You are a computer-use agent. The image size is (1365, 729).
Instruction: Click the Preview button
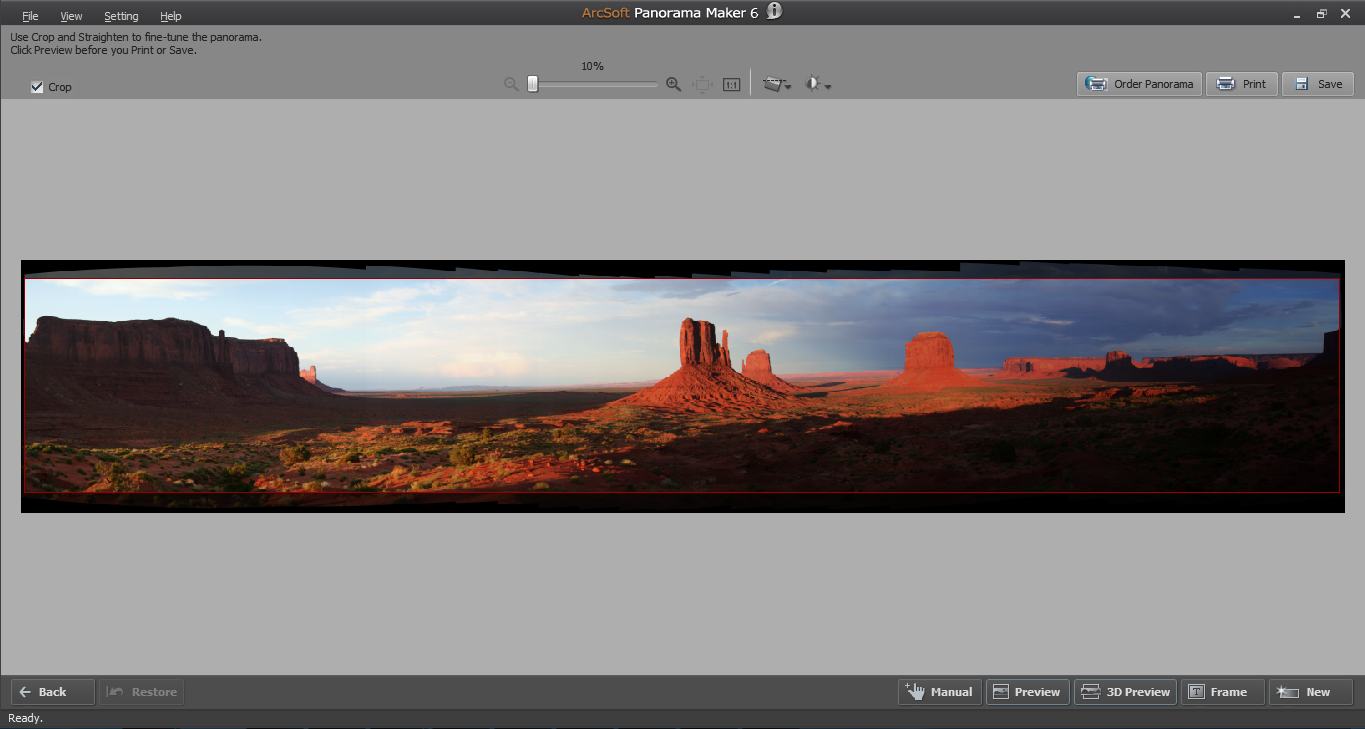1028,692
